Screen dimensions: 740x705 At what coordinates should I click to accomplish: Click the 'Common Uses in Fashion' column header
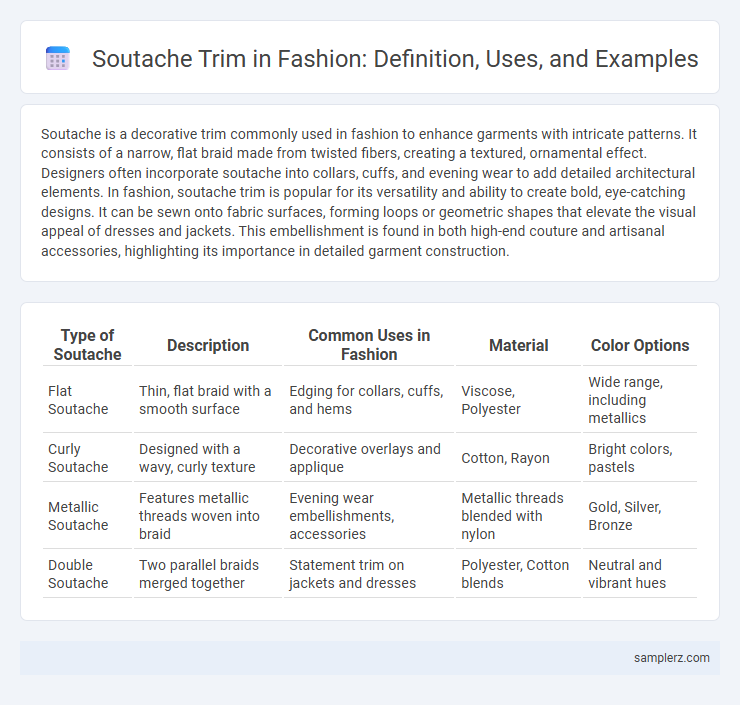369,345
